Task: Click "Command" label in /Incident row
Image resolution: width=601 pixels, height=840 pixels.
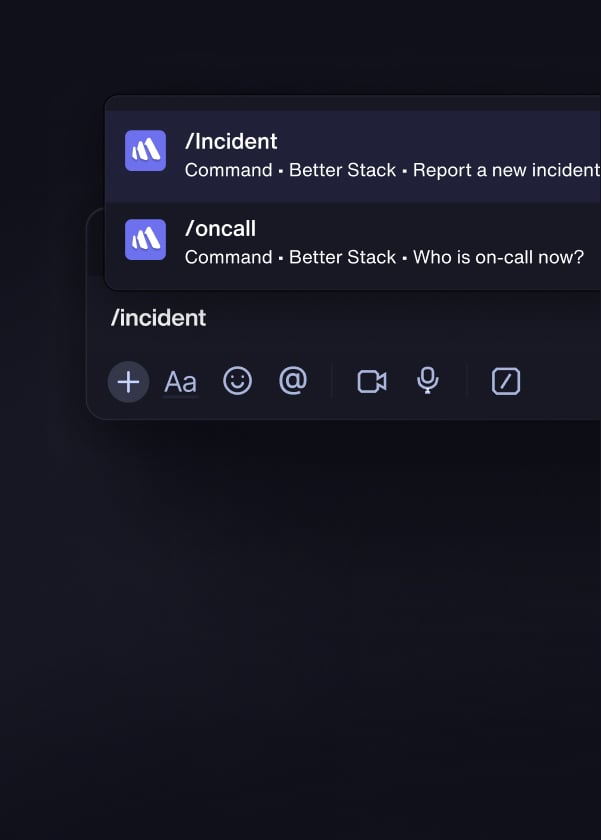Action: point(228,170)
